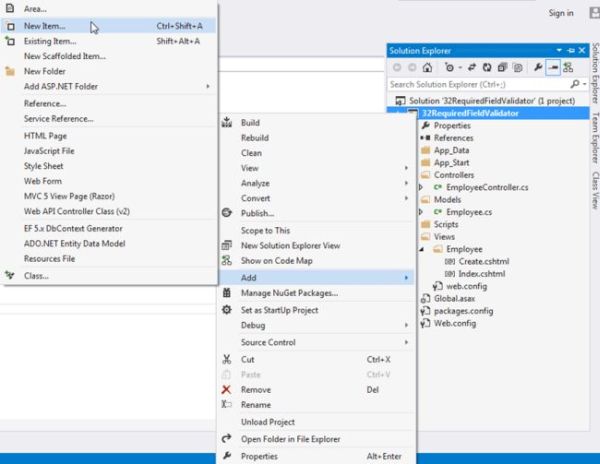Click the New Solution Explorer View icon
Image resolution: width=600 pixels, height=464 pixels.
coord(227,245)
